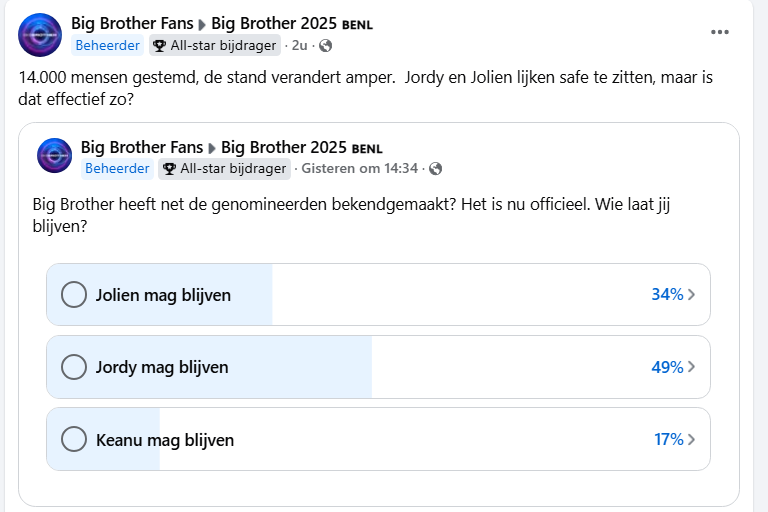Expand voters via chevron next to 49%
Viewport: 768px width, 512px height.
coord(691,366)
